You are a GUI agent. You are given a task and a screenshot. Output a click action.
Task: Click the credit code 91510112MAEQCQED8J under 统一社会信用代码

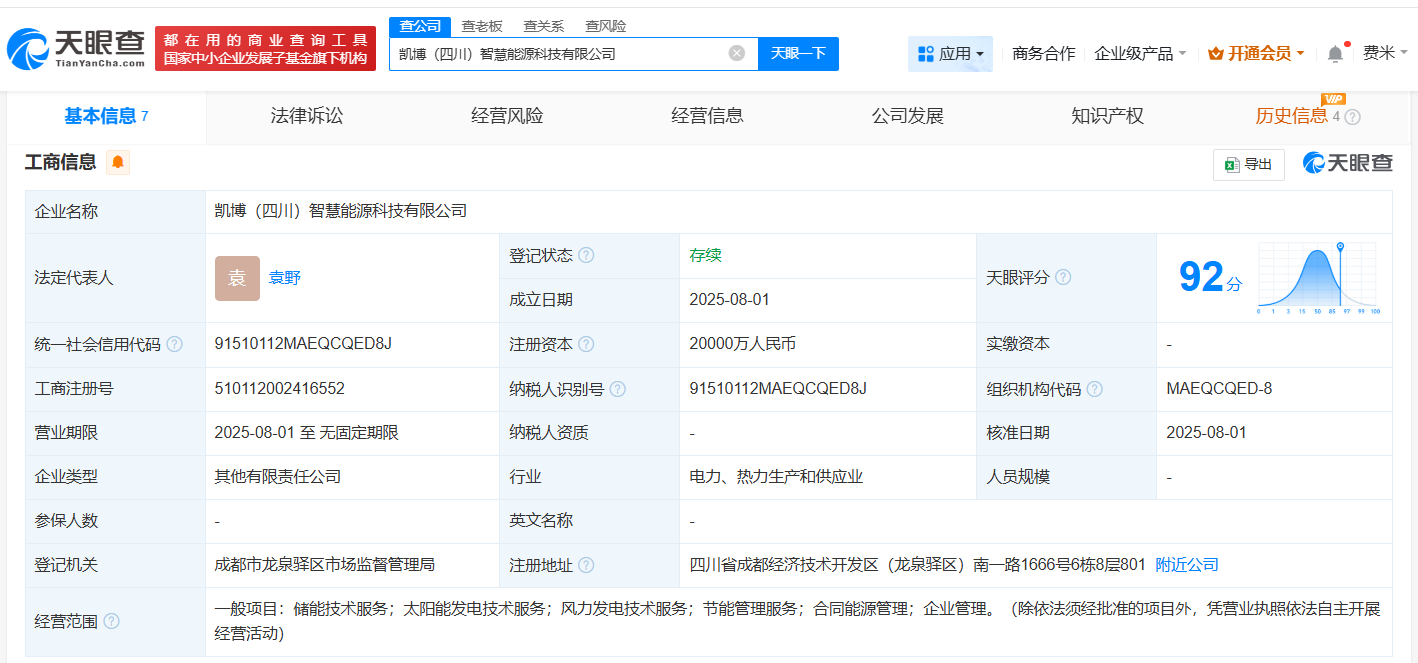coord(303,344)
